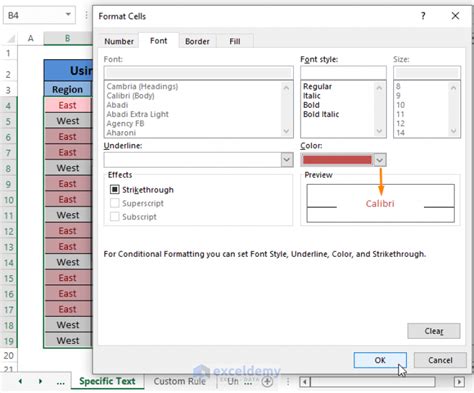Viewport: 474px width, 393px height.
Task: Select column A header
Action: click(31, 38)
